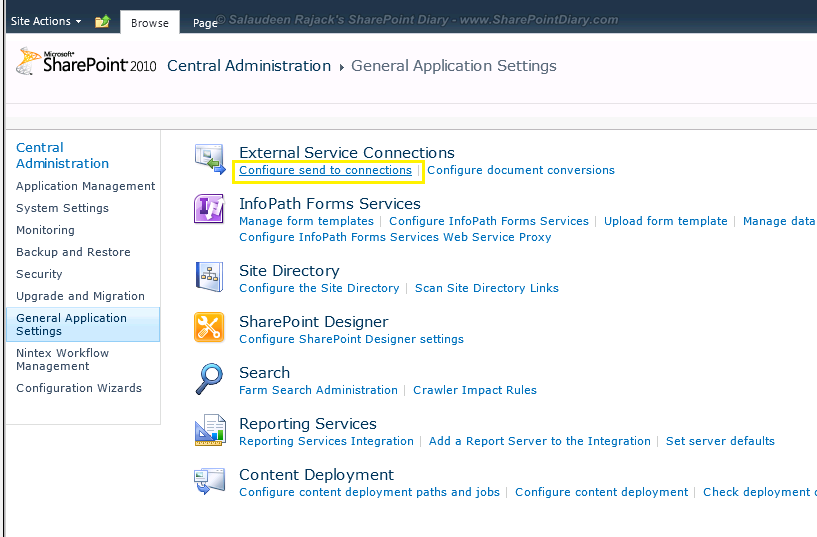Select Nintex Workflow Management in sidebar
Image resolution: width=817 pixels, height=537 pixels.
click(63, 359)
